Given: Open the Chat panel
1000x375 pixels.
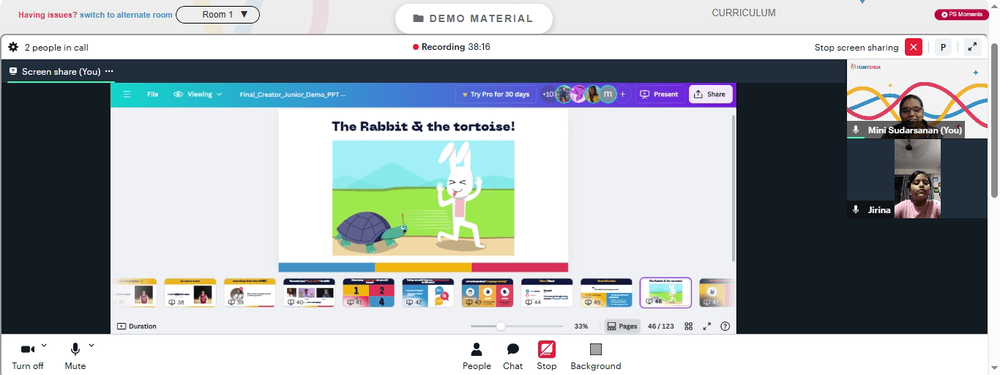Looking at the screenshot, I should [x=513, y=355].
